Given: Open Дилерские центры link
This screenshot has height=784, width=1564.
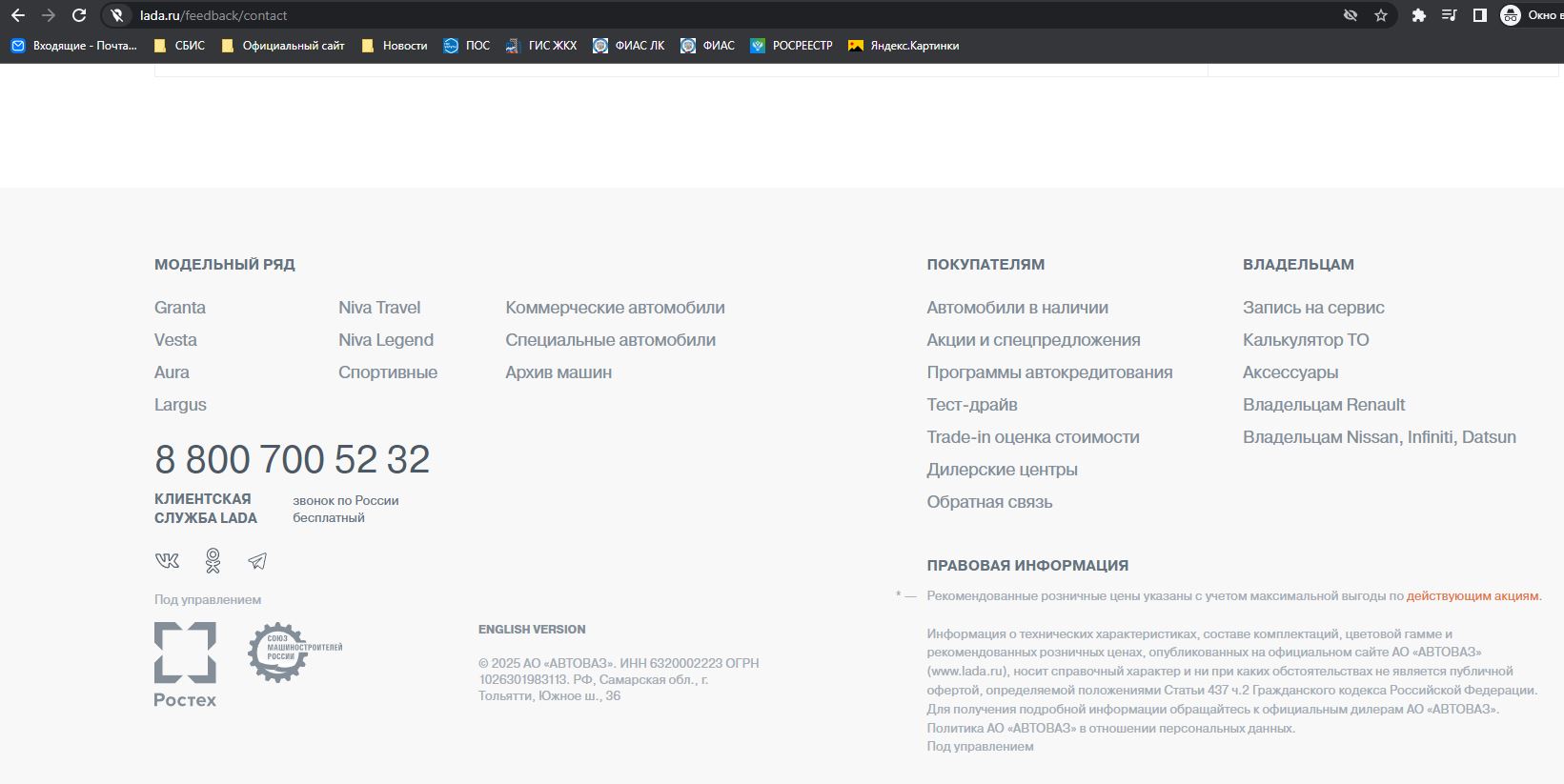Looking at the screenshot, I should [x=1003, y=470].
